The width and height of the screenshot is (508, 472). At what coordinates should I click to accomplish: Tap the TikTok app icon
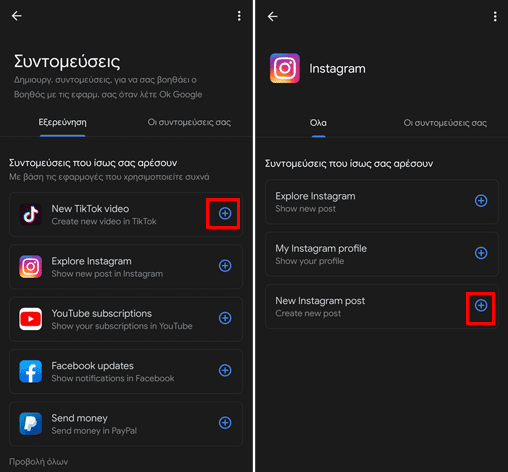coord(30,214)
